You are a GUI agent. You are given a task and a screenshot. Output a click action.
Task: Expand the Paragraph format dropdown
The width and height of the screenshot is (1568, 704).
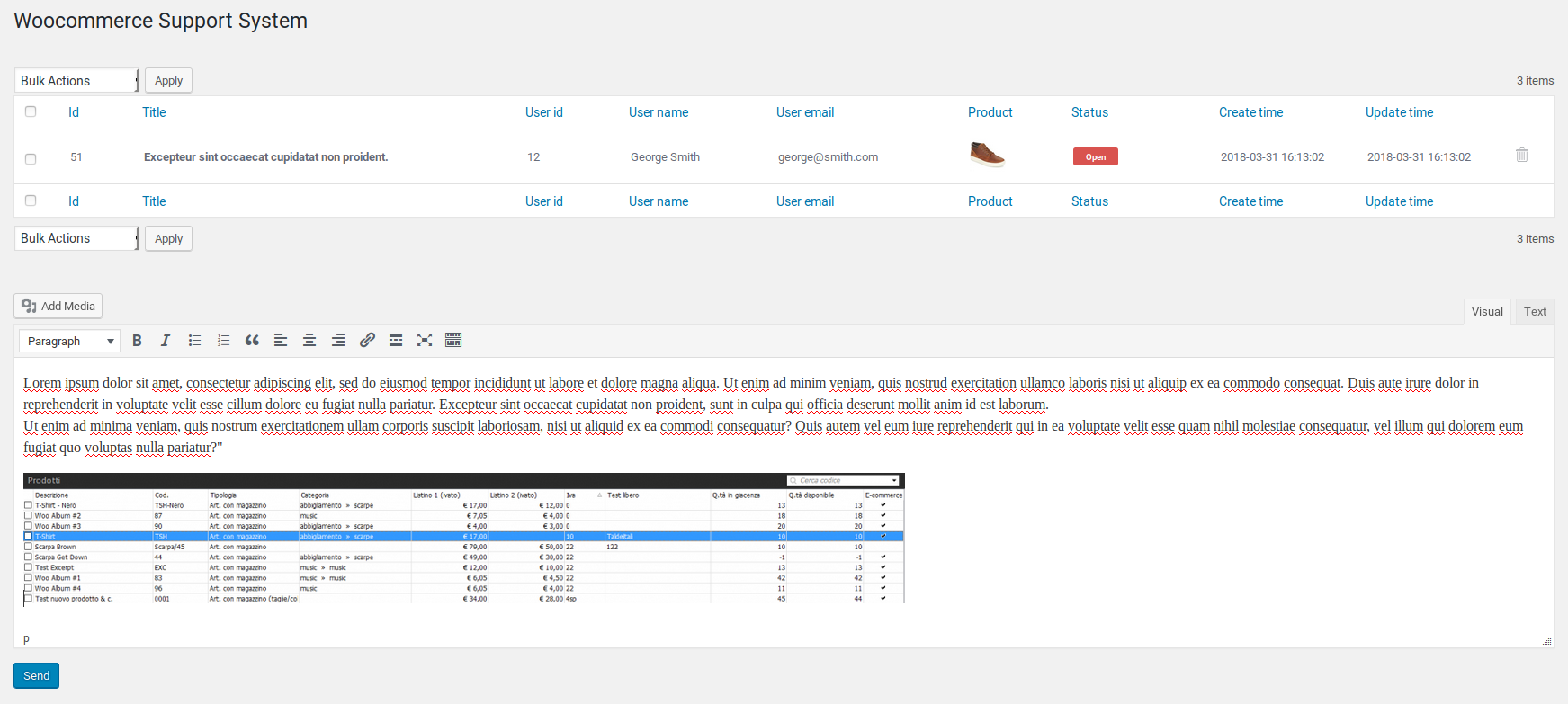point(69,341)
